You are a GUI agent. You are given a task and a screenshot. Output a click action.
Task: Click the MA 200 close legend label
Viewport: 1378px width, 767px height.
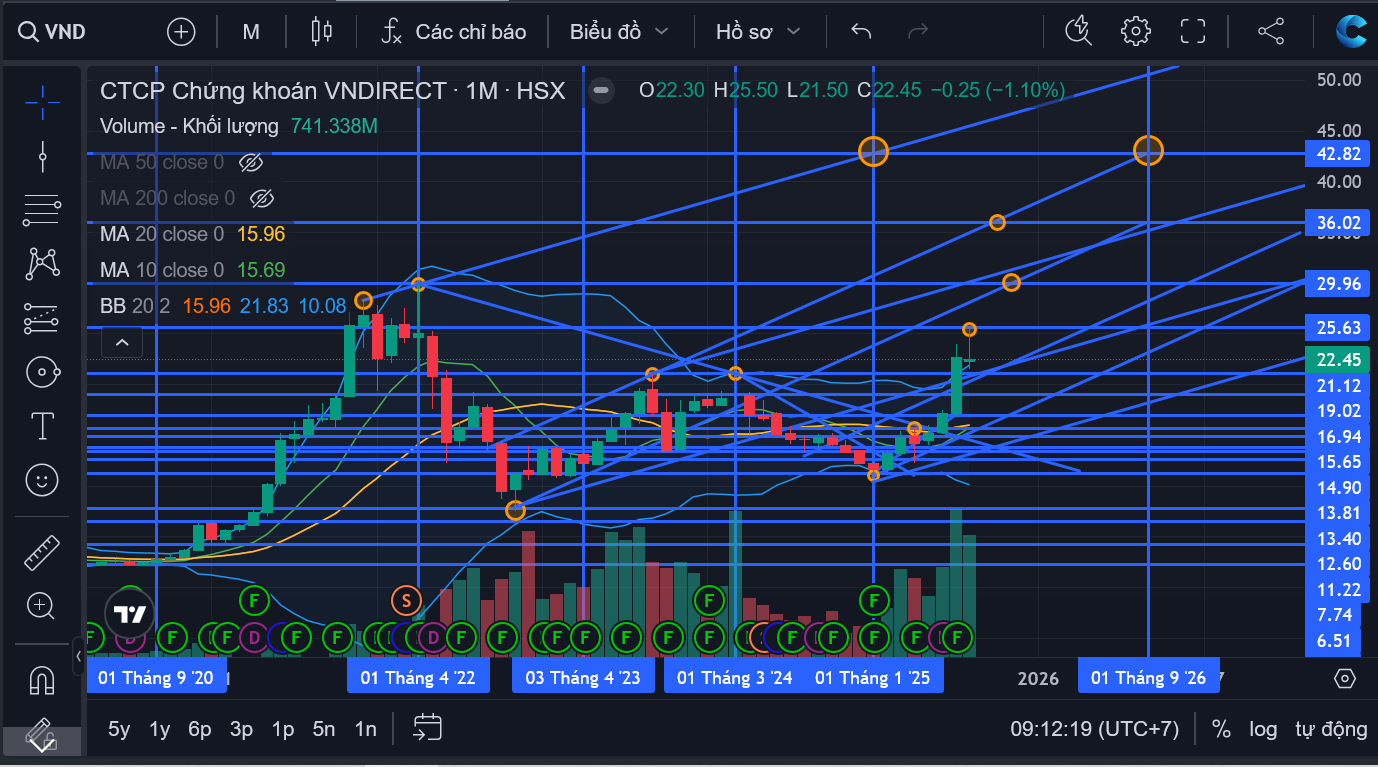tap(168, 198)
